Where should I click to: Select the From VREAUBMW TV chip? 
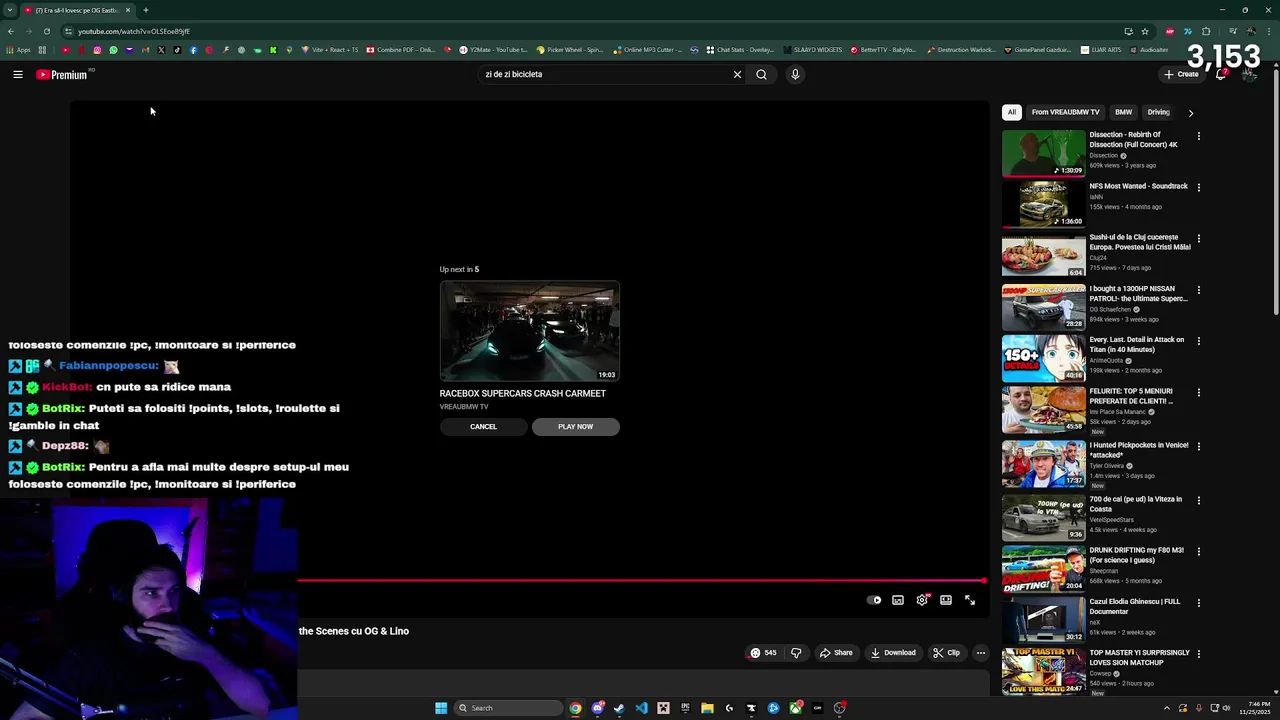click(x=1065, y=112)
